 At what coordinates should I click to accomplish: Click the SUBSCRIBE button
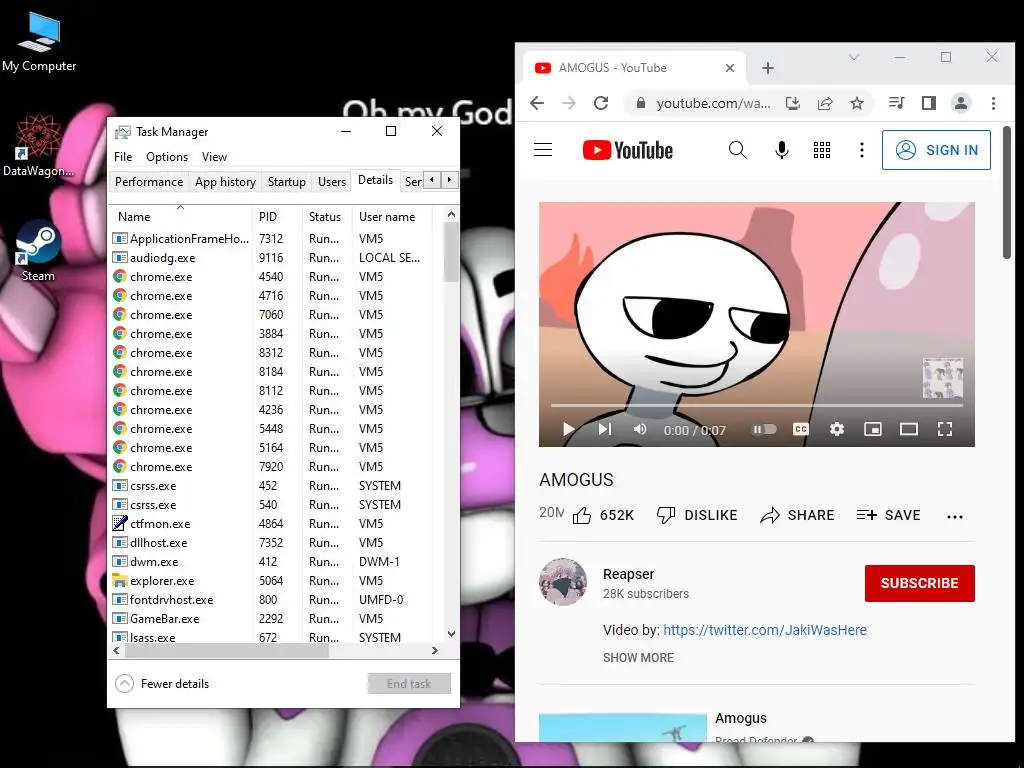click(920, 583)
